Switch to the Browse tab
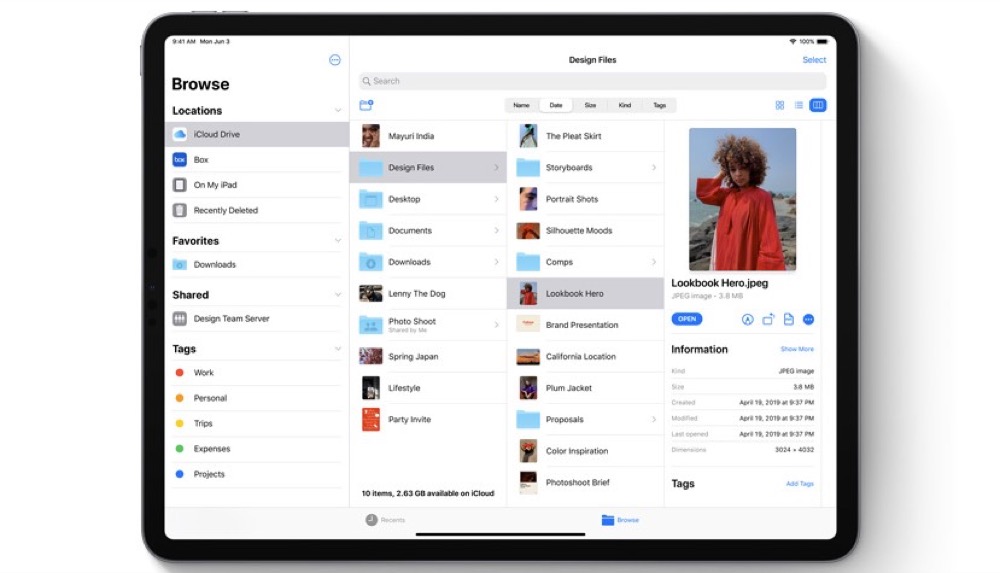 tap(620, 520)
